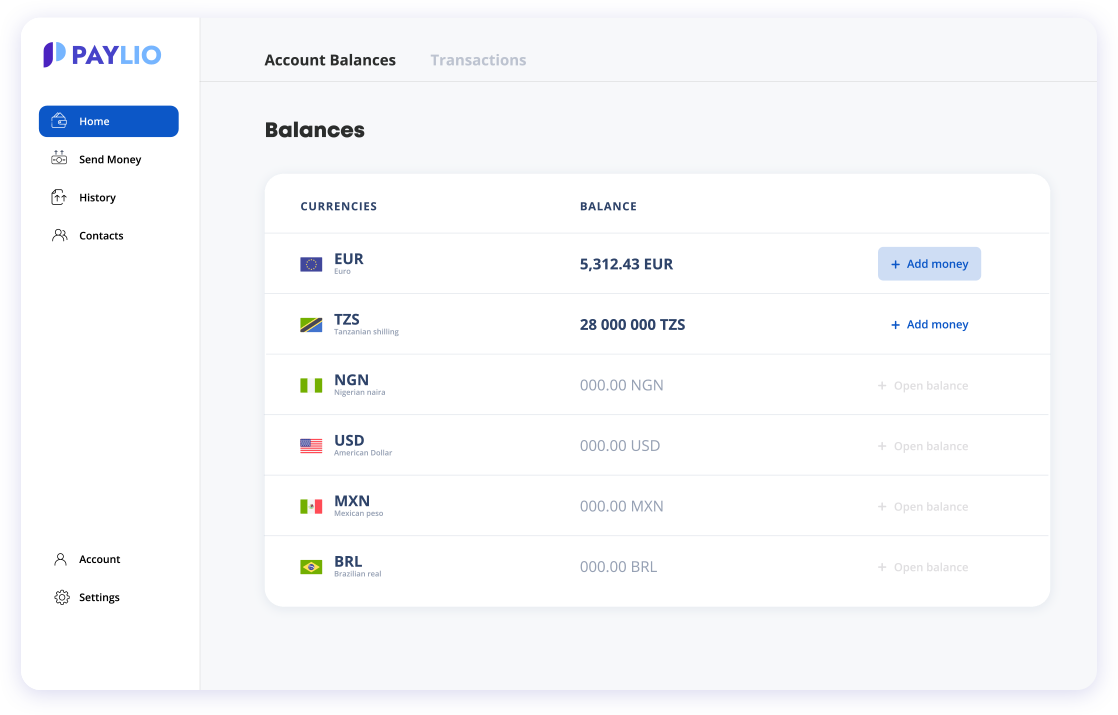
Task: Click the Paylio logo icon
Action: (x=54, y=55)
